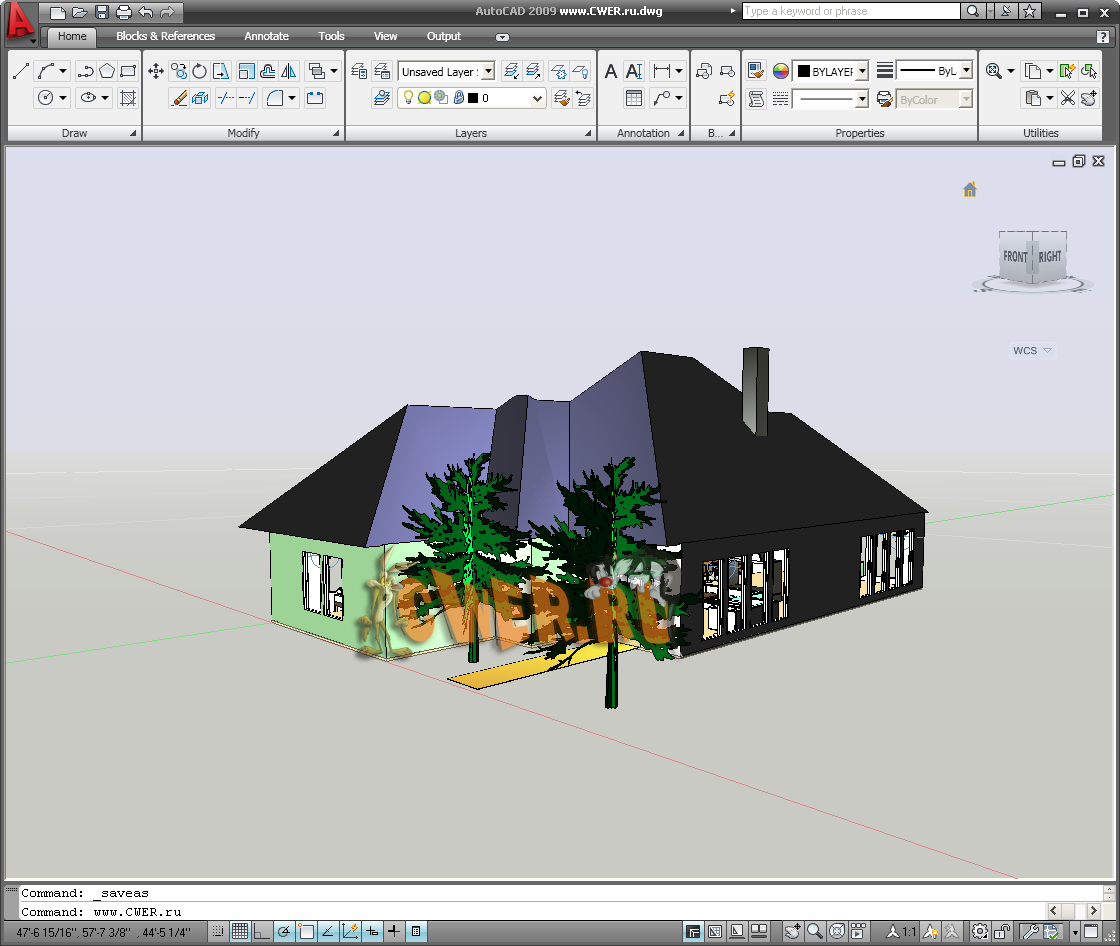The image size is (1120, 946).
Task: Click the Rotate tool icon
Action: pyautogui.click(x=200, y=71)
